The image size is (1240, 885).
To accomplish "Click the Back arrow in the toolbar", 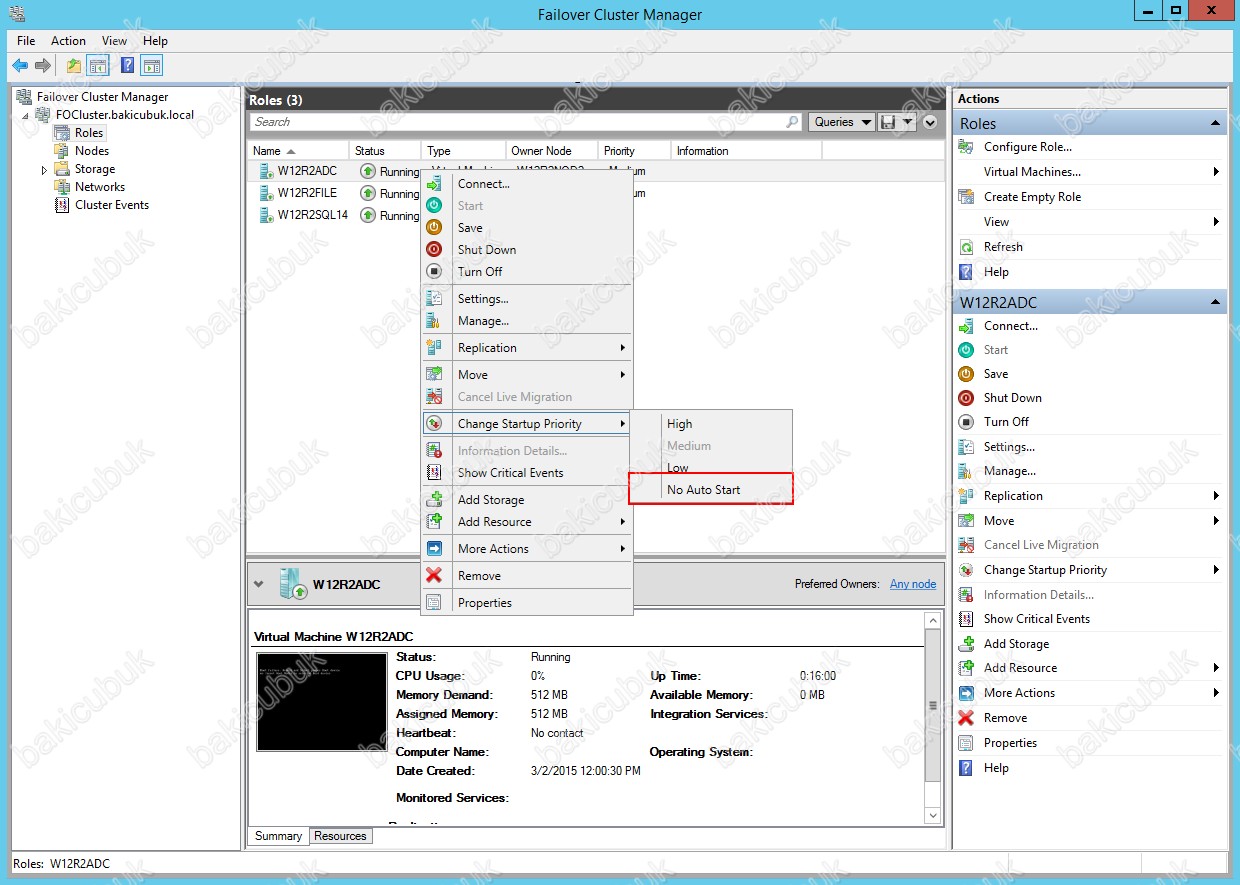I will [19, 66].
